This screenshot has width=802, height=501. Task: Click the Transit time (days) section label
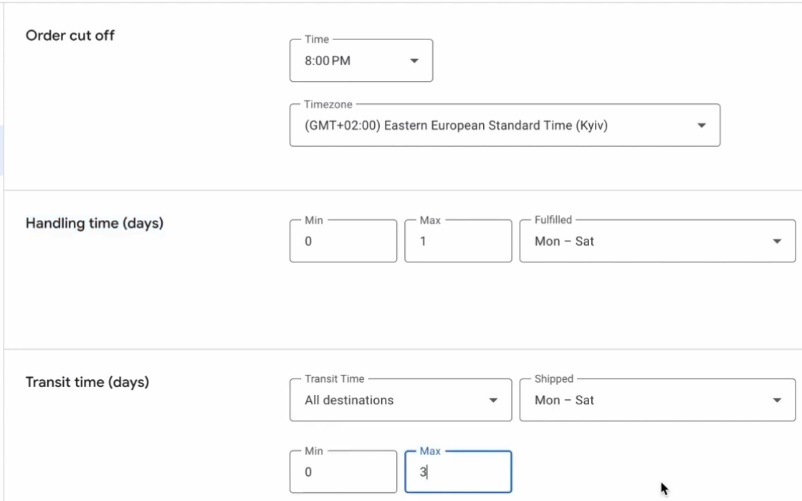coord(87,382)
